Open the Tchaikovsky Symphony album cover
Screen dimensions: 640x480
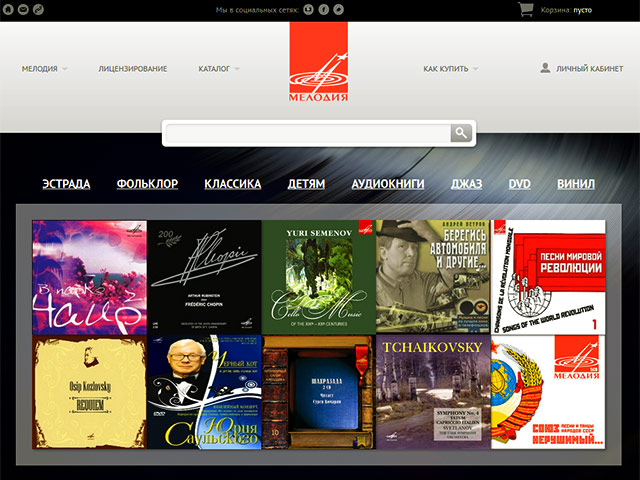(x=433, y=392)
